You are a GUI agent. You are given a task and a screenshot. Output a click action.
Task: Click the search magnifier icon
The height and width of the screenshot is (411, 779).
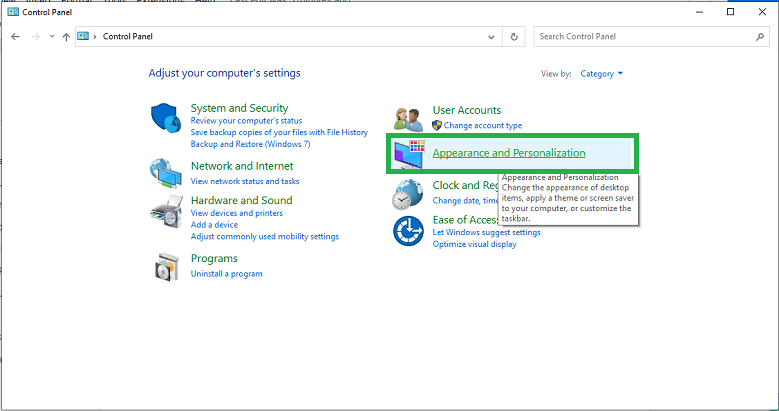760,36
